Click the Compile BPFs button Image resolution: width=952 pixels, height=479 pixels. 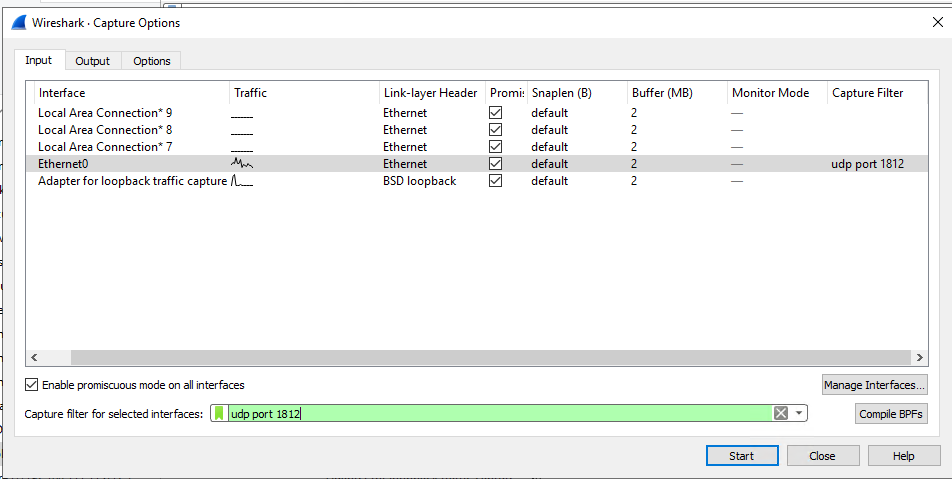click(x=891, y=414)
